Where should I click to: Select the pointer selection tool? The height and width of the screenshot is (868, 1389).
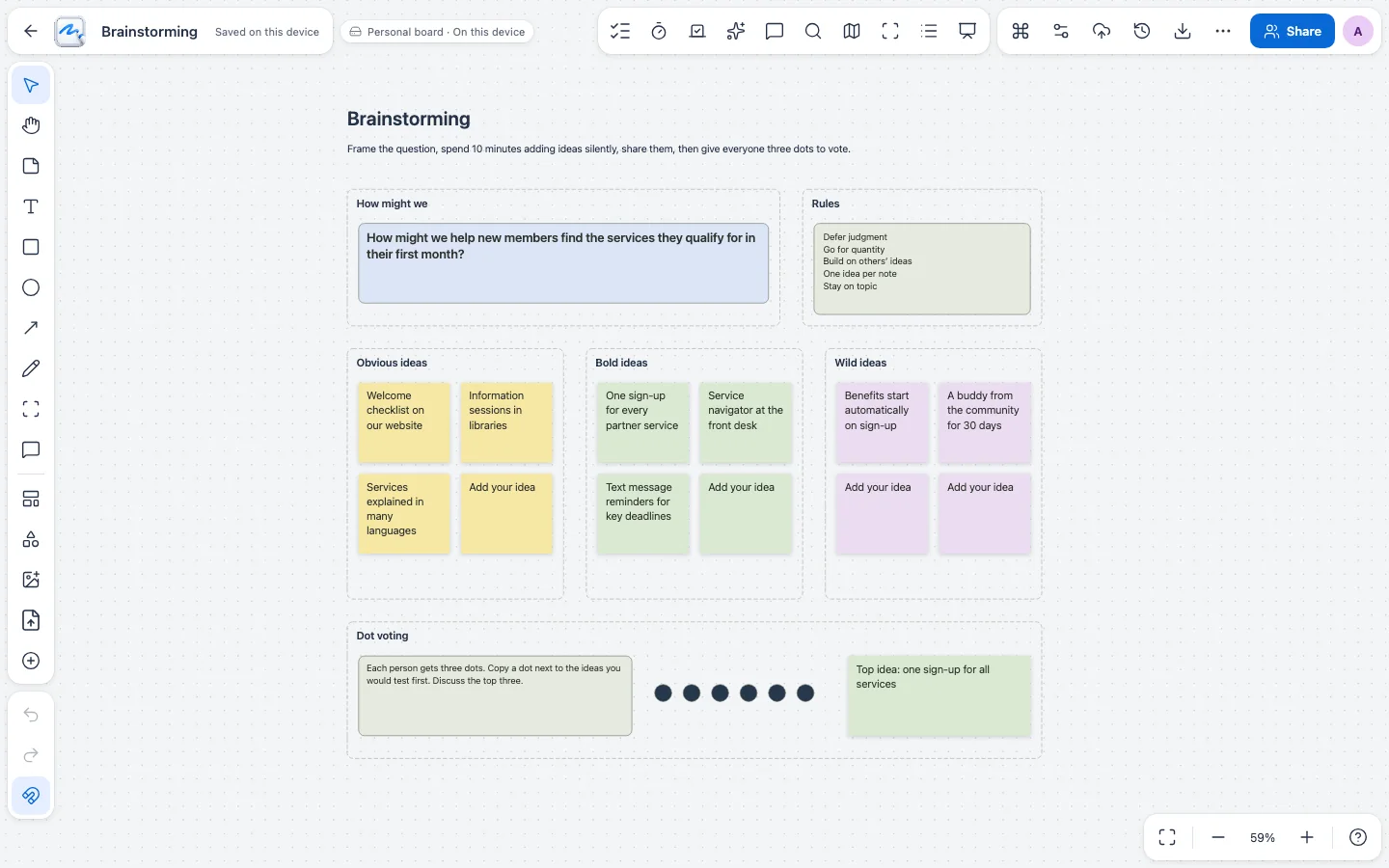click(31, 85)
